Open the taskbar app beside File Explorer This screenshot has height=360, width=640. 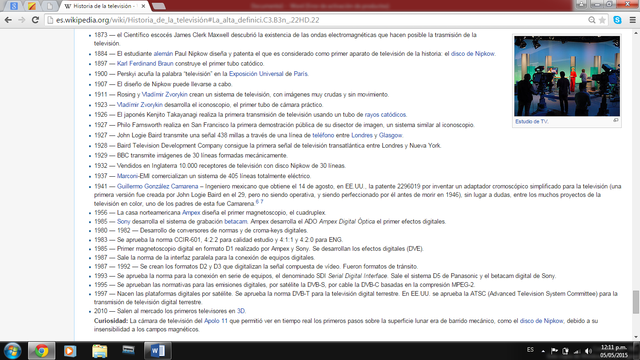(128, 350)
